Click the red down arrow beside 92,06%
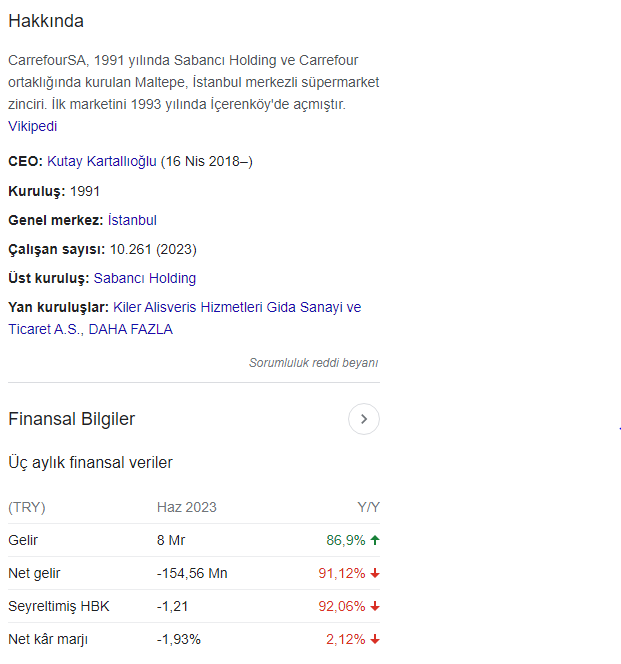The width and height of the screenshot is (621, 664). tap(374, 606)
